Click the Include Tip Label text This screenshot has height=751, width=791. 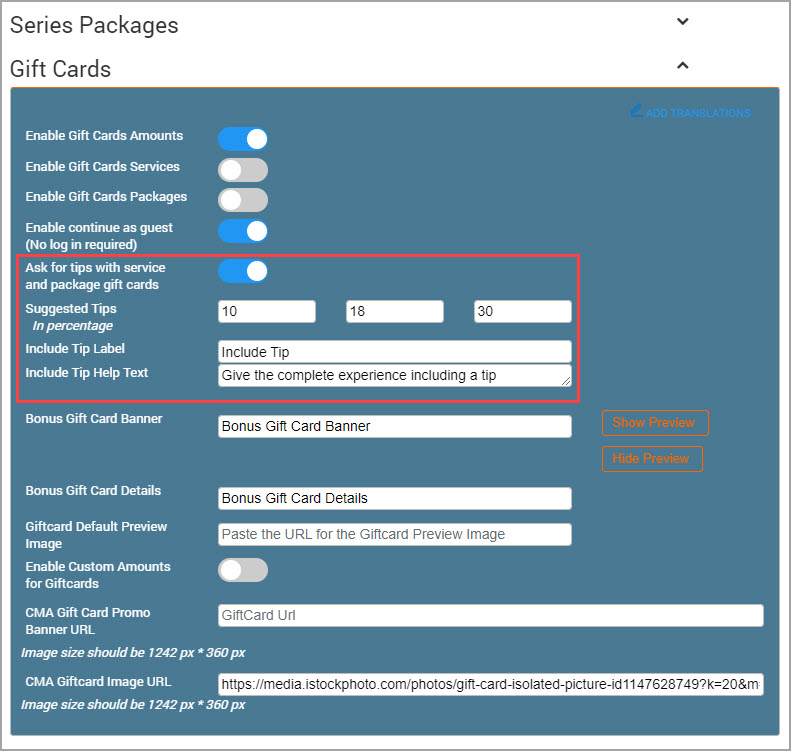click(x=75, y=349)
